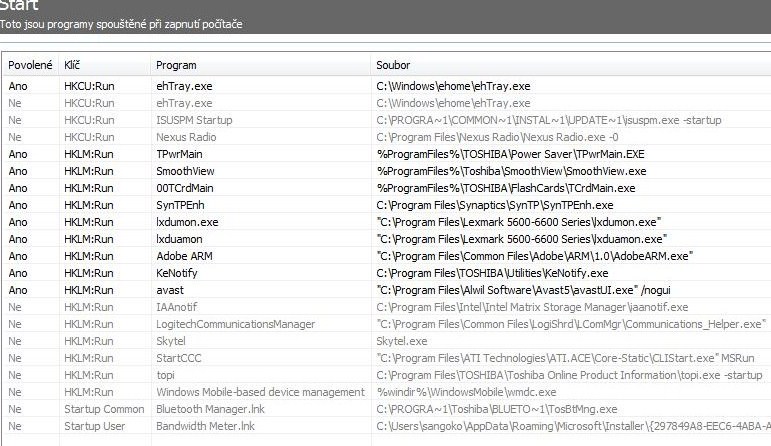This screenshot has width=771, height=446.
Task: Select the Bandwidth Meter.lnk entry
Action: click(x=206, y=426)
